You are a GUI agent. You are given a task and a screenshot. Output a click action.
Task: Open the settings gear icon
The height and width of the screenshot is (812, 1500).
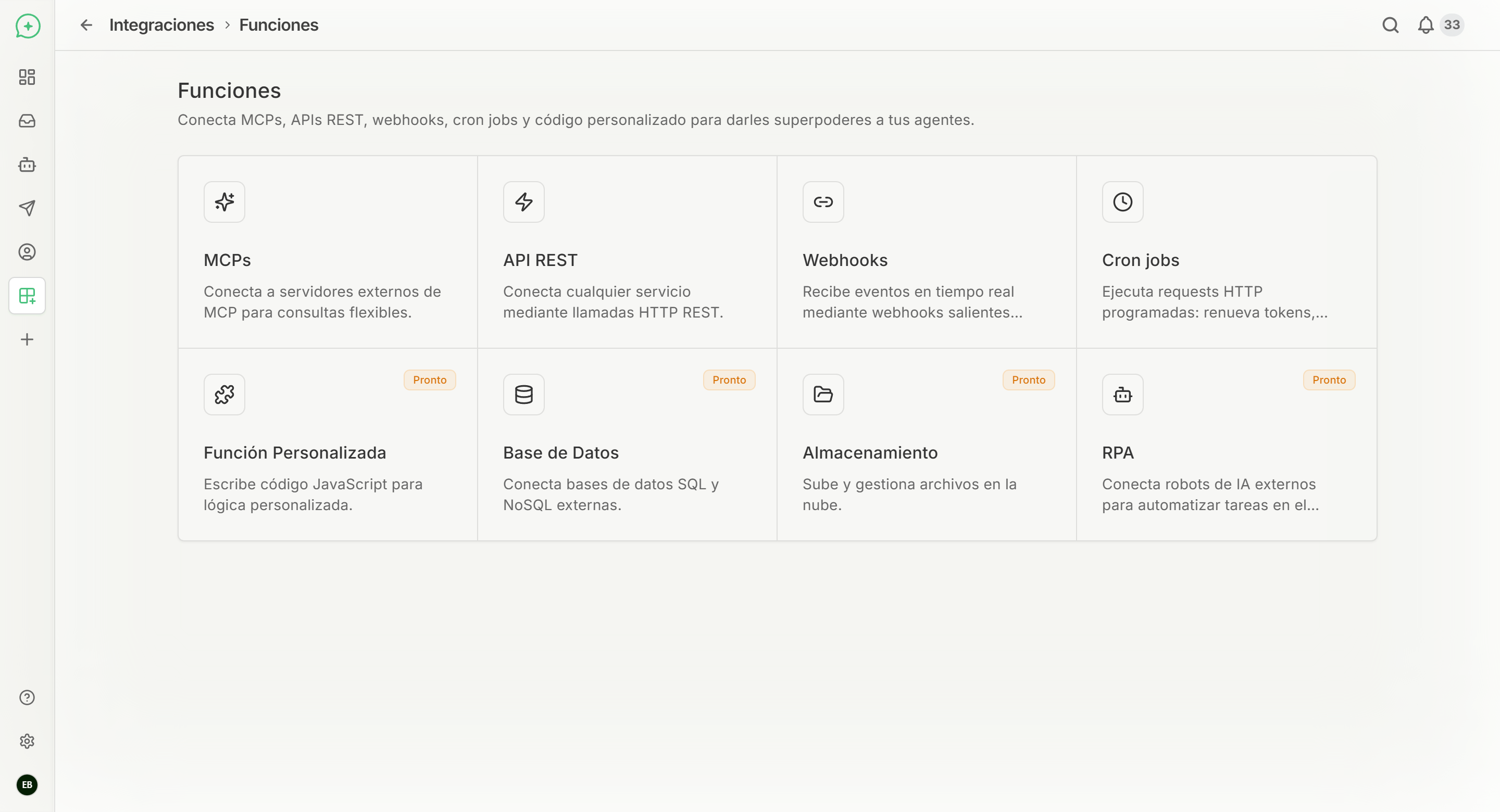pyautogui.click(x=27, y=741)
